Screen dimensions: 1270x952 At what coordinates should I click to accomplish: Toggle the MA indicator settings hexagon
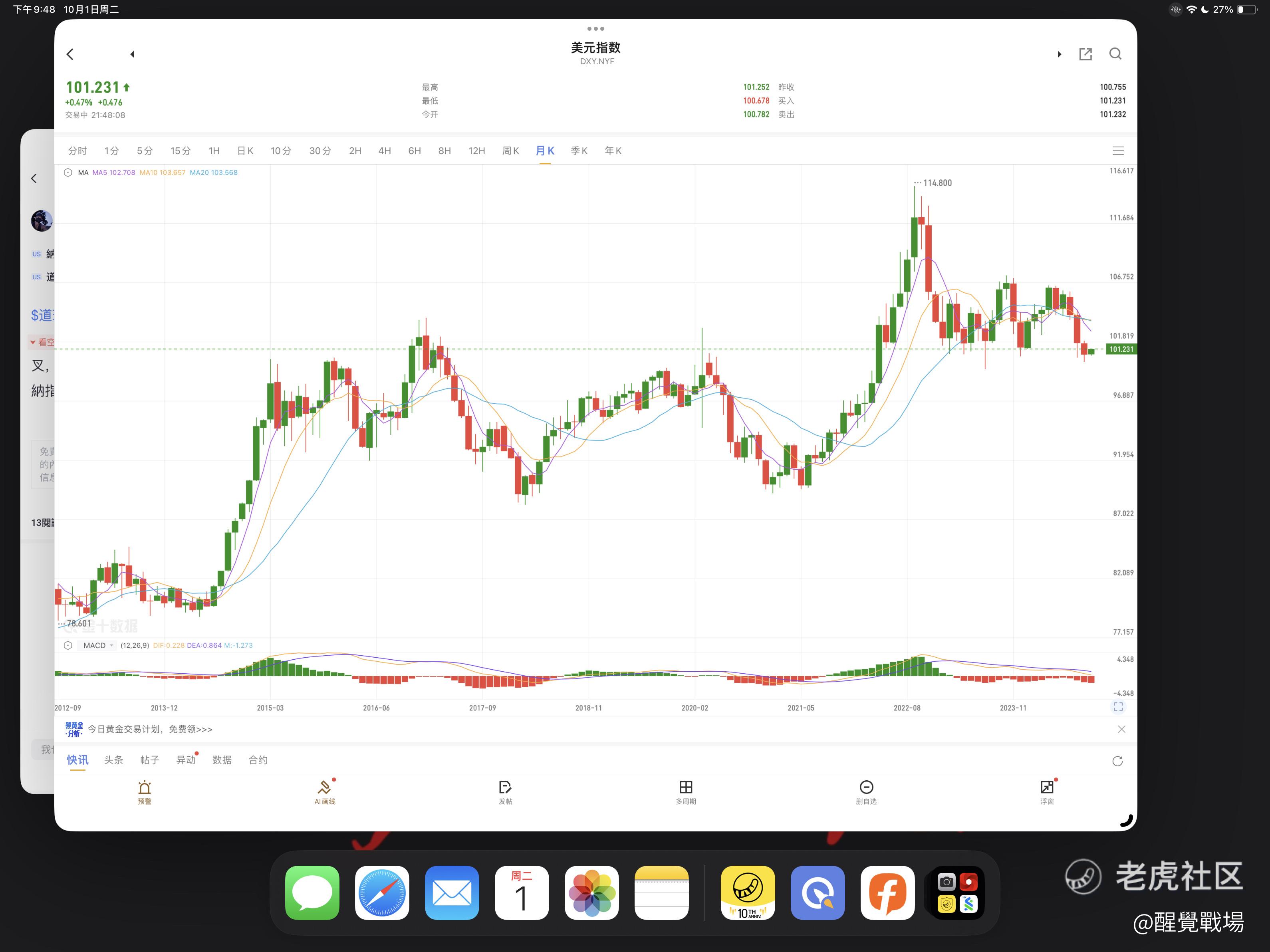tap(68, 172)
